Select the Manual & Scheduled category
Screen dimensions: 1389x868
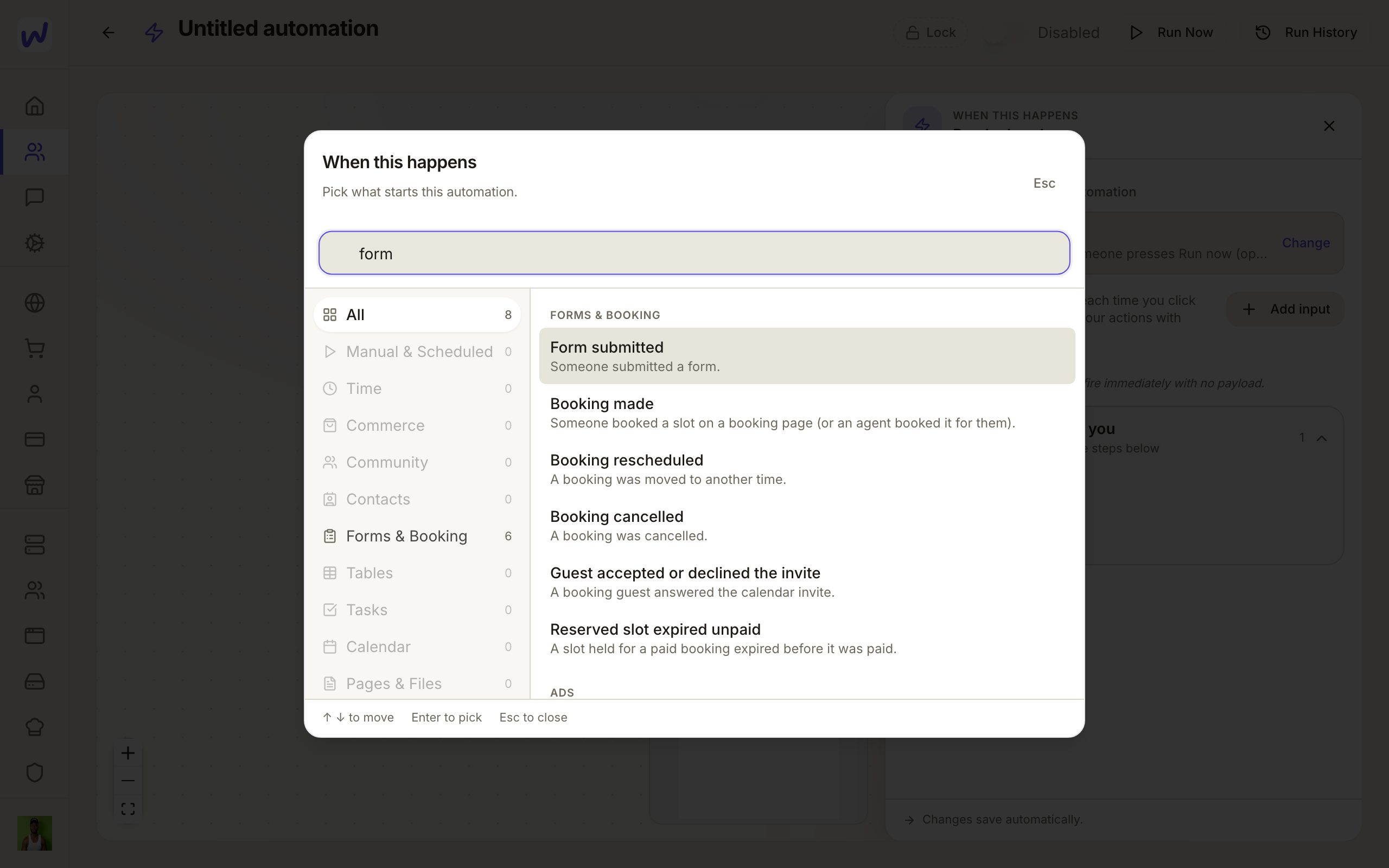point(417,352)
